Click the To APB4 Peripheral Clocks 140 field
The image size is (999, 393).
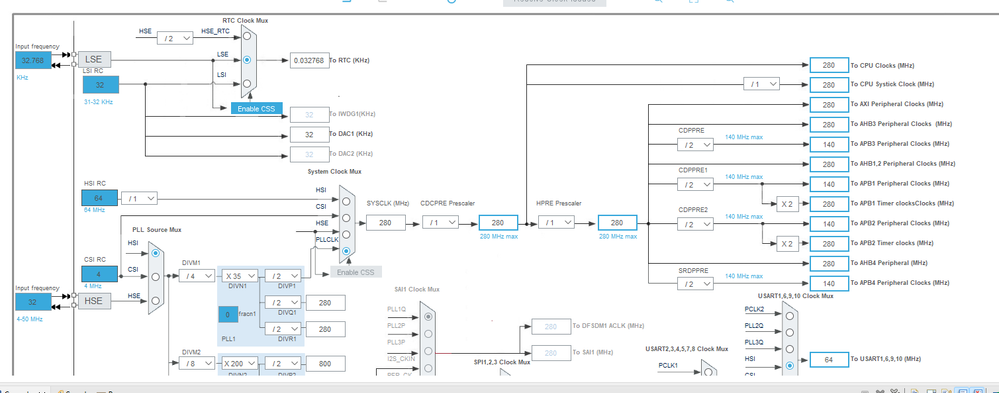[829, 283]
